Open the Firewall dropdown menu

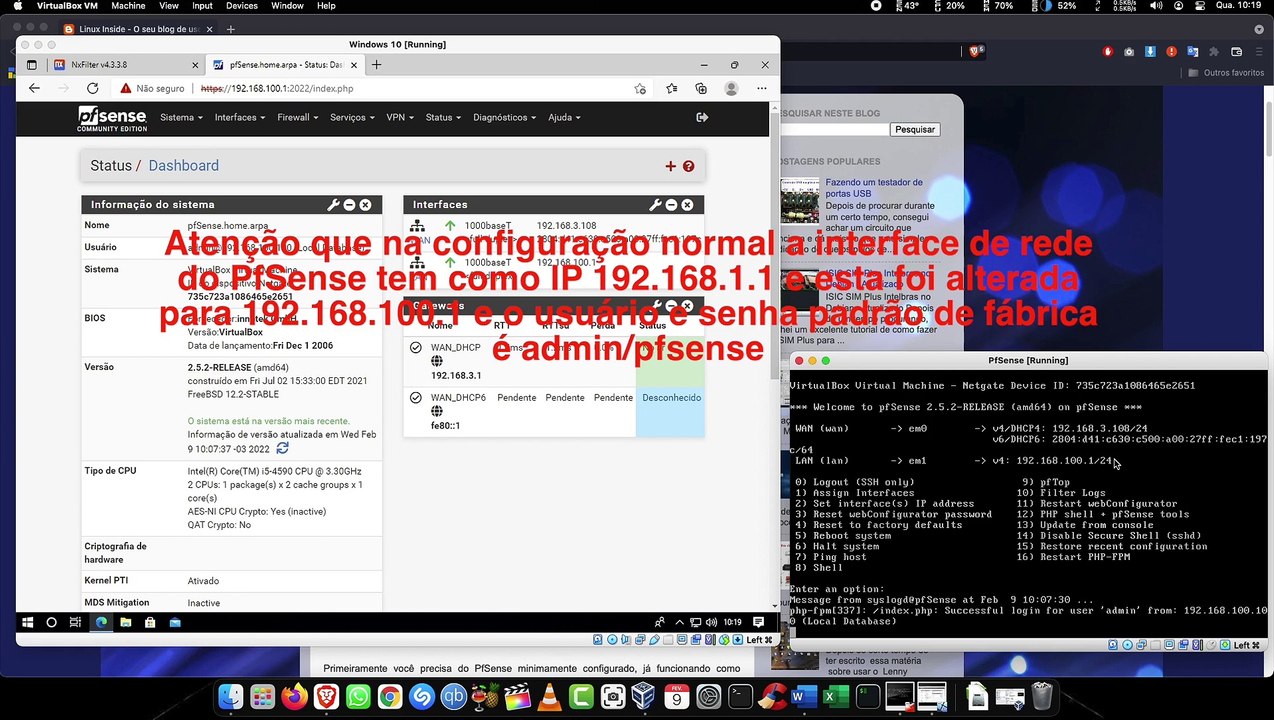[x=297, y=117]
